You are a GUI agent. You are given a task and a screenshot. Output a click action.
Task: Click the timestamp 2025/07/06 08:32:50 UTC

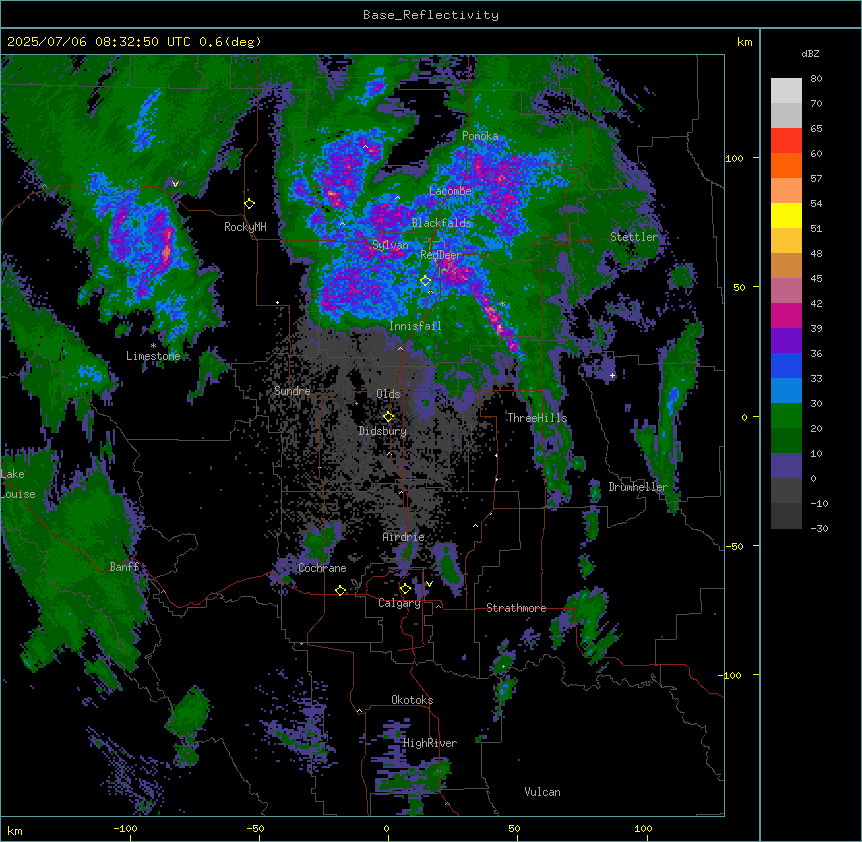point(98,42)
